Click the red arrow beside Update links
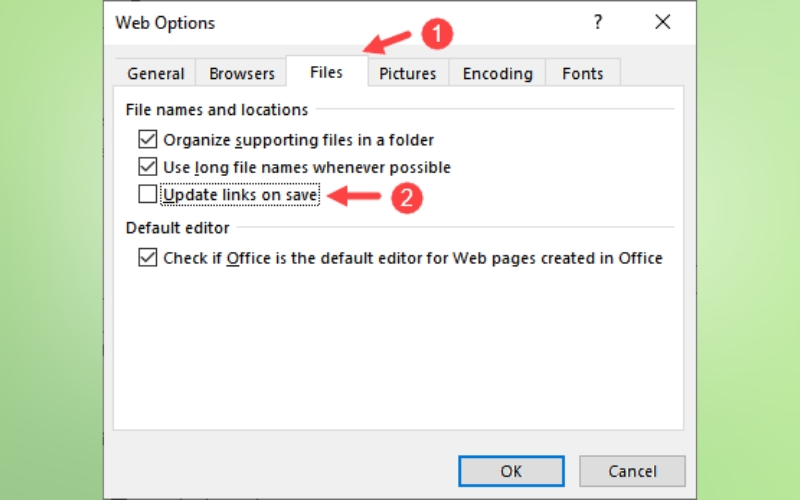 click(x=356, y=197)
